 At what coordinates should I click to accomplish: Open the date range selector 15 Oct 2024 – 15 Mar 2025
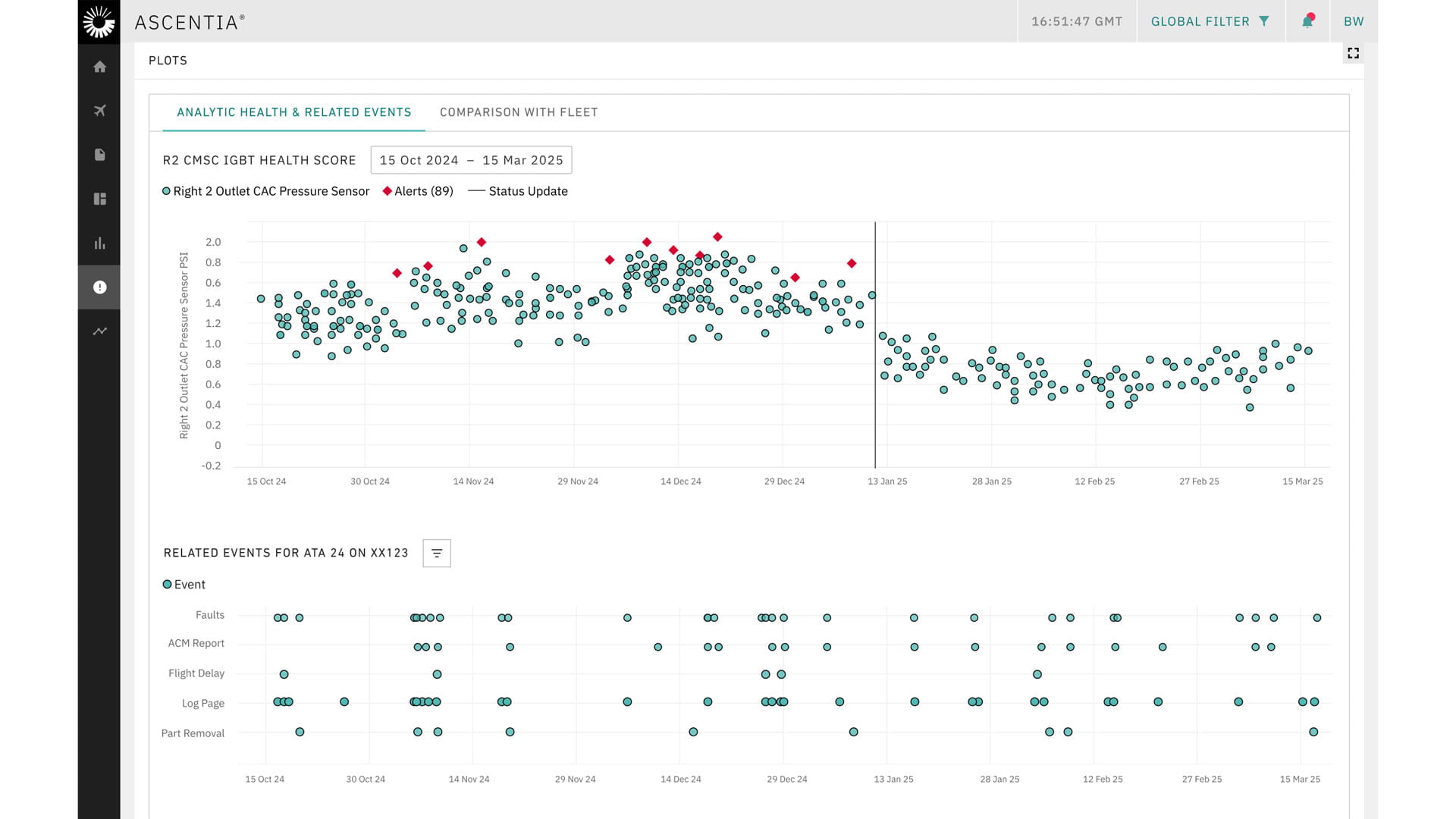click(x=471, y=160)
